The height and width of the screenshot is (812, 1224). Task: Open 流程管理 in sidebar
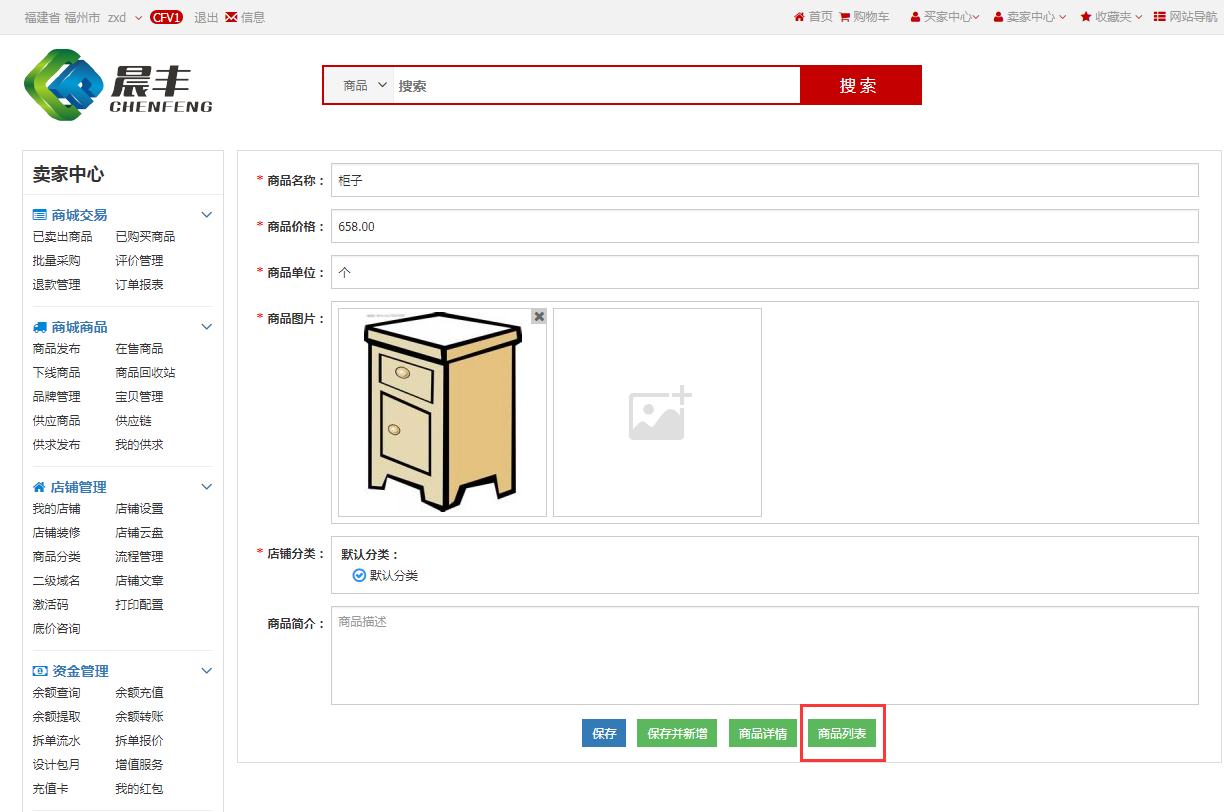pyautogui.click(x=139, y=557)
